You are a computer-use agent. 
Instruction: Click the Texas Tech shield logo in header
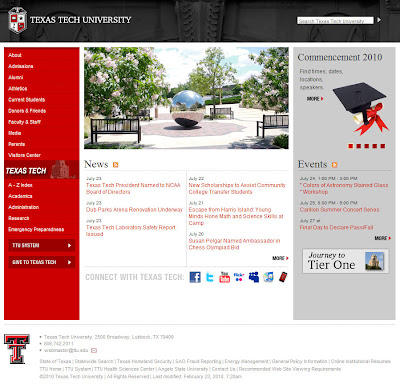17,20
